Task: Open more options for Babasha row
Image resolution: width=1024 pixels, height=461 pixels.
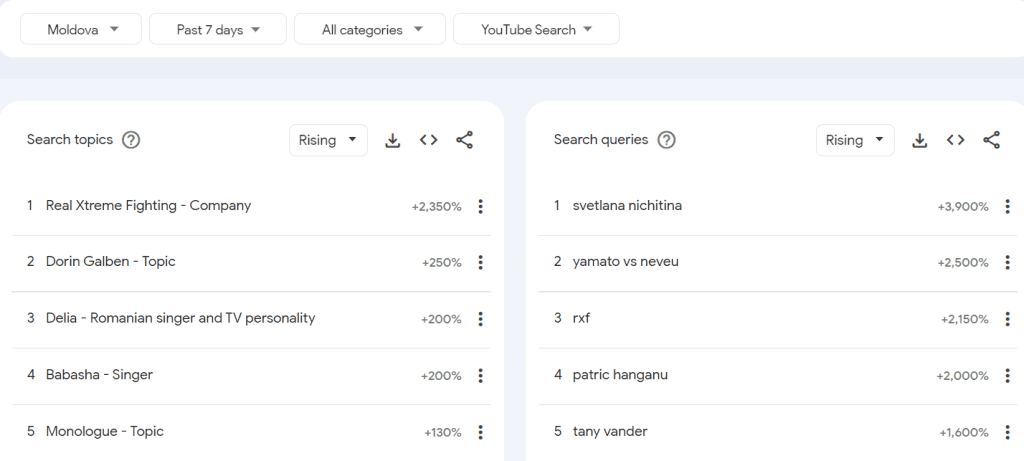Action: pos(481,375)
